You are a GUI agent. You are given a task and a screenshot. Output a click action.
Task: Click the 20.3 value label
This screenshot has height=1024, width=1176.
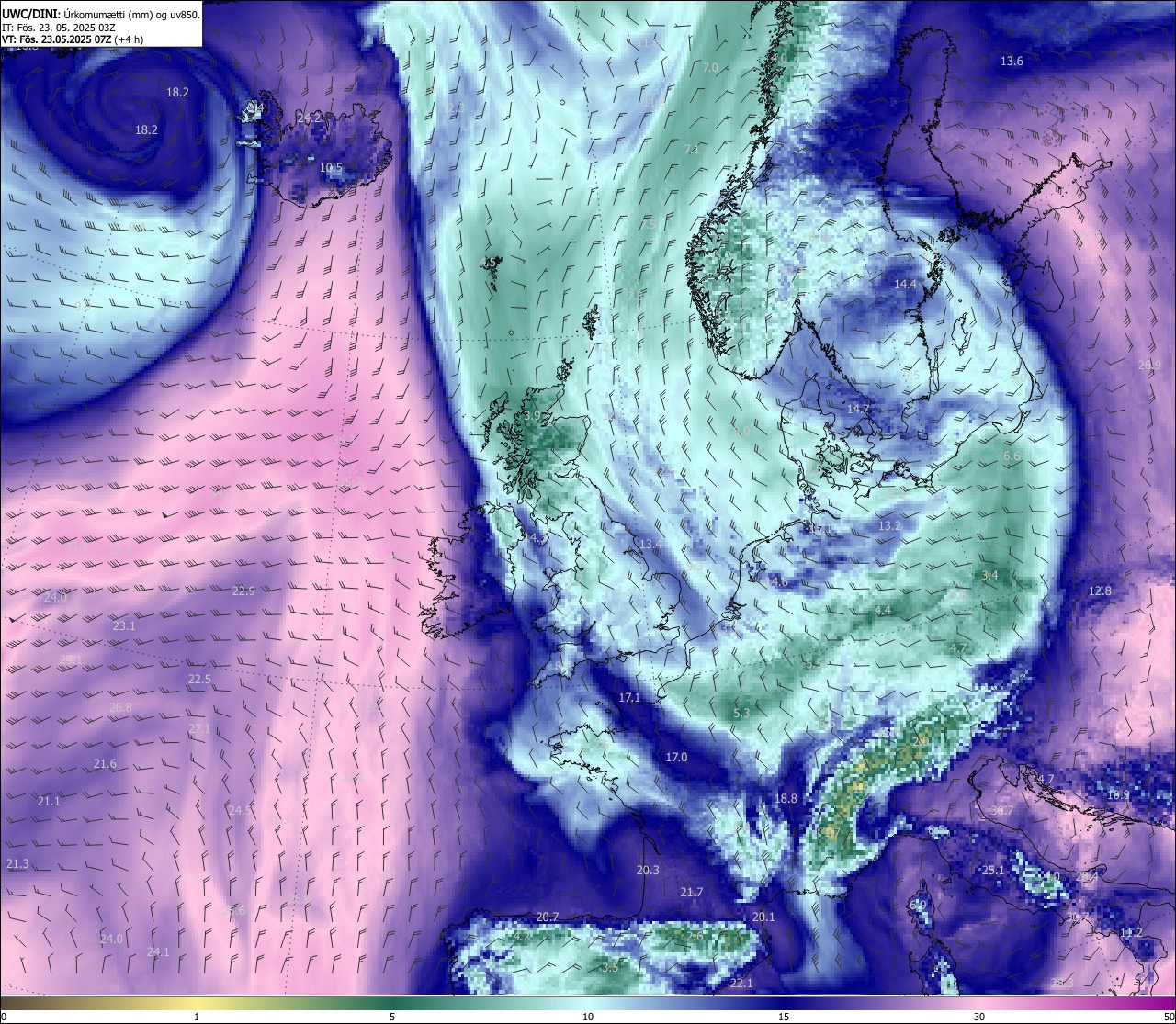tap(648, 871)
